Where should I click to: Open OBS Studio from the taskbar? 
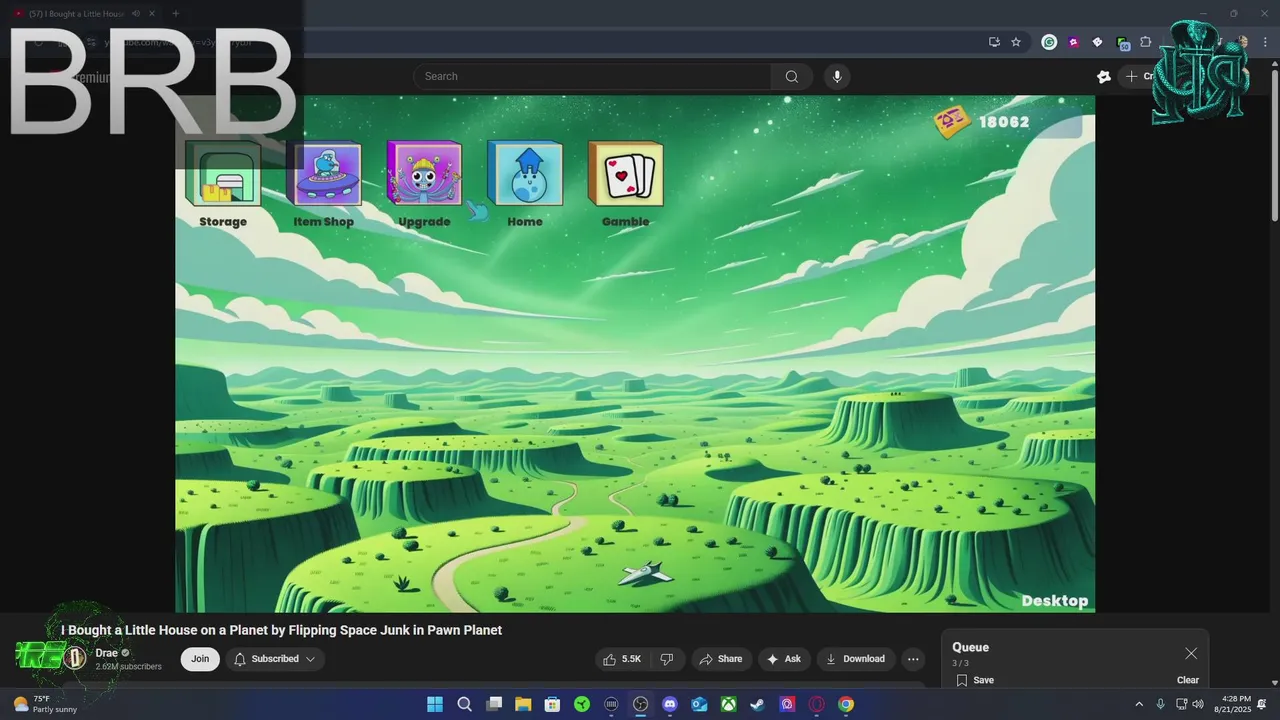pyautogui.click(x=641, y=704)
